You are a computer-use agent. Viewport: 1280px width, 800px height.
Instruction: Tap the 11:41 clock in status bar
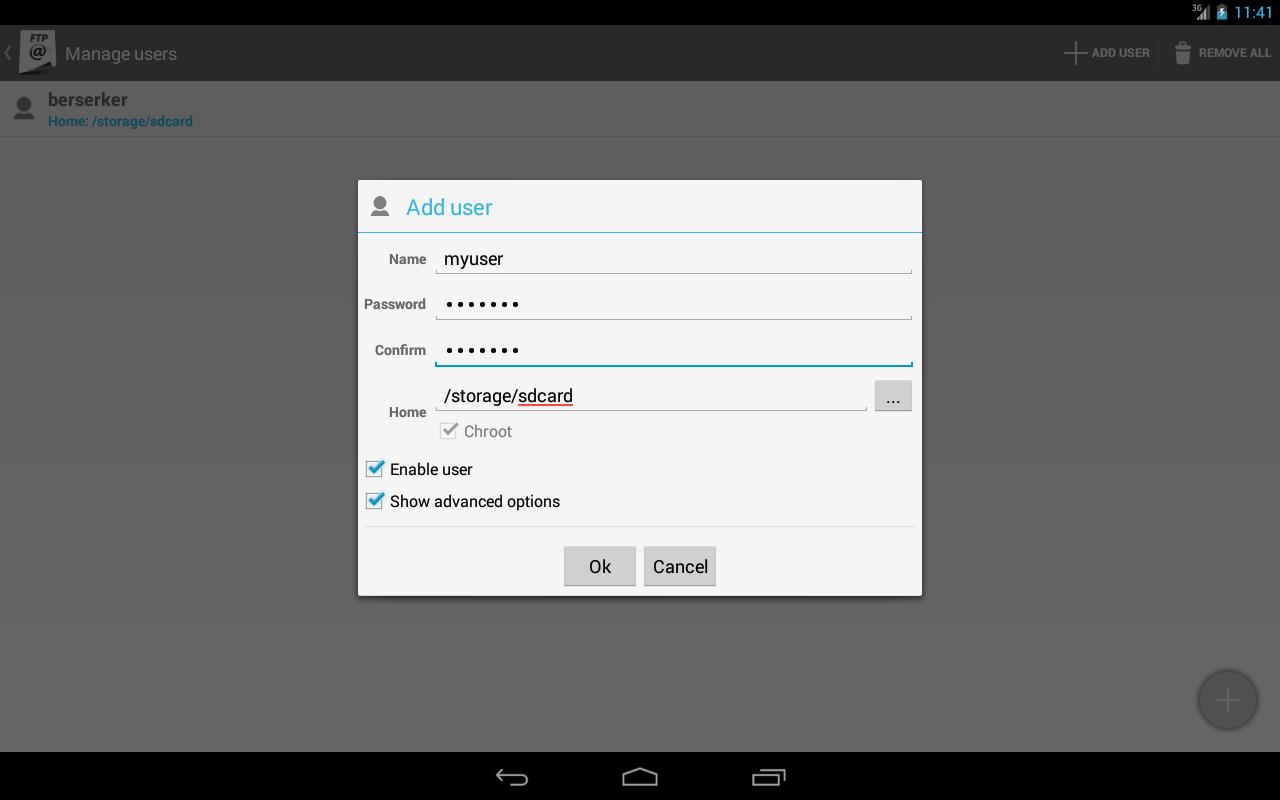pyautogui.click(x=1253, y=13)
